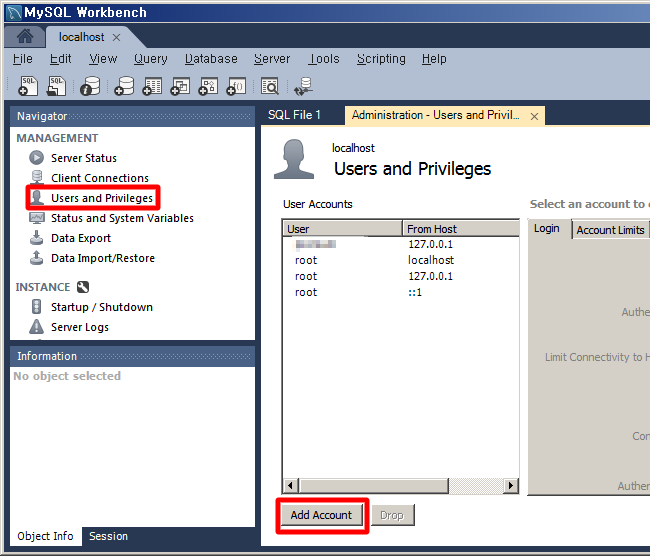Image resolution: width=650 pixels, height=556 pixels.
Task: Click the Status and System Variables monitor icon
Action: [x=36, y=218]
